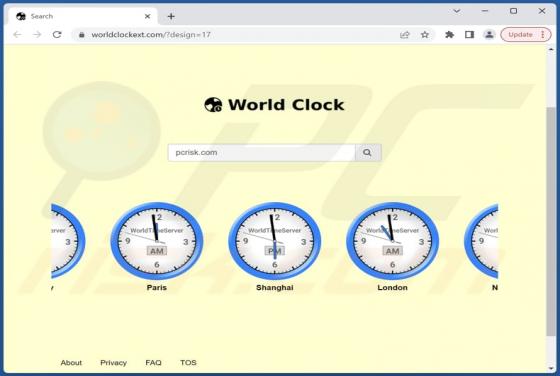Screen dimensions: 560x376
Task: Click the magnifier search button
Action: pos(368,152)
